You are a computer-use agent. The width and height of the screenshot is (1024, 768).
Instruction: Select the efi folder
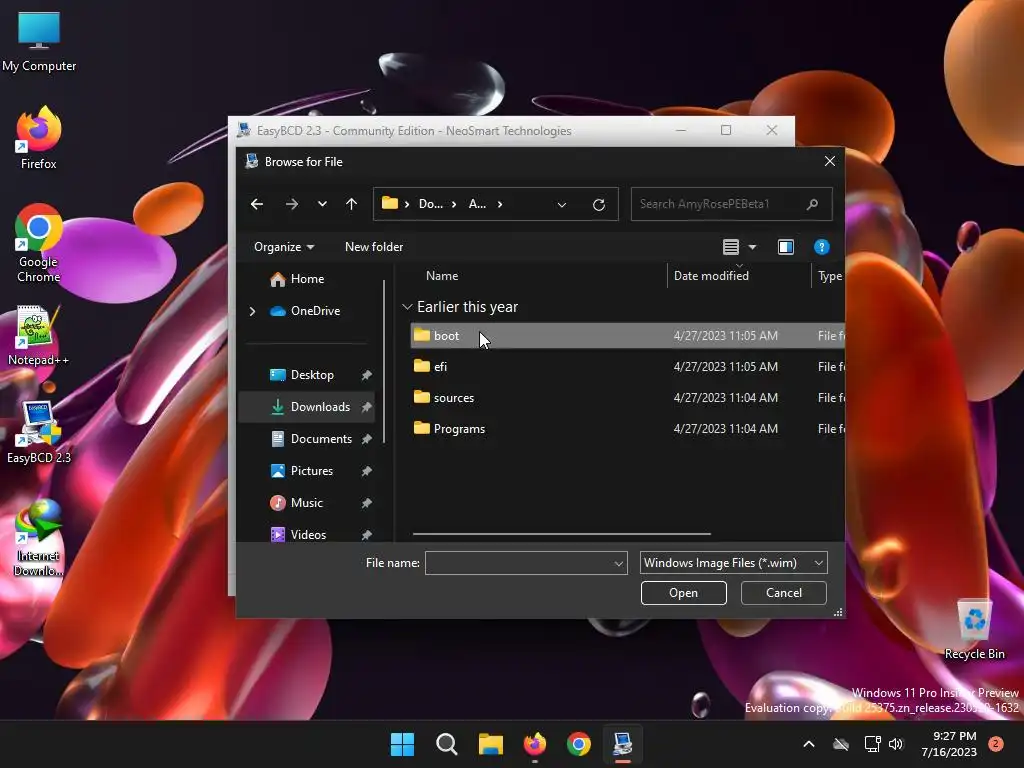pos(627,366)
